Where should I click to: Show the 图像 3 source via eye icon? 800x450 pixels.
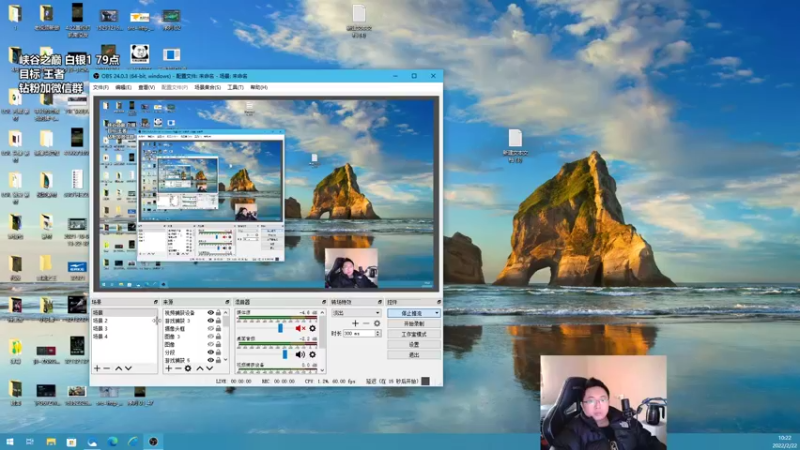click(210, 336)
